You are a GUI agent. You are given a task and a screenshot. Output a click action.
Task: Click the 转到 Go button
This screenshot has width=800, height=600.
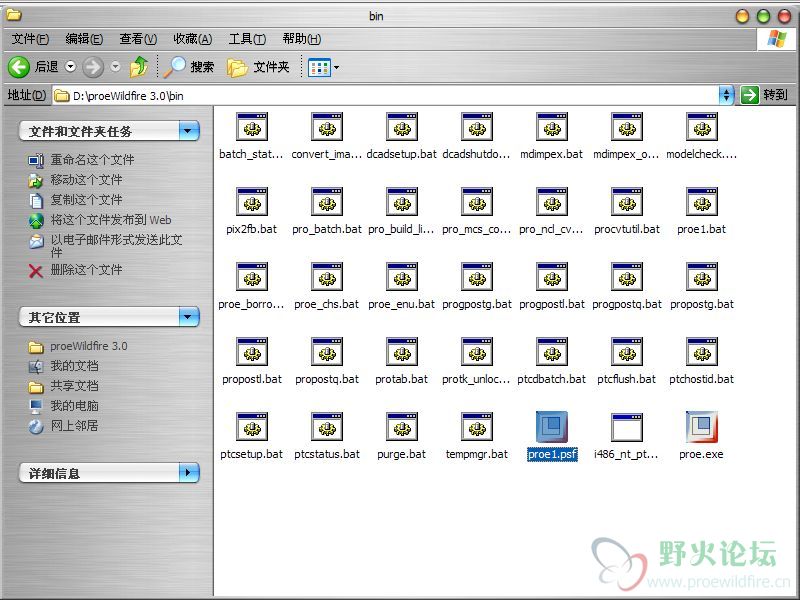point(764,95)
